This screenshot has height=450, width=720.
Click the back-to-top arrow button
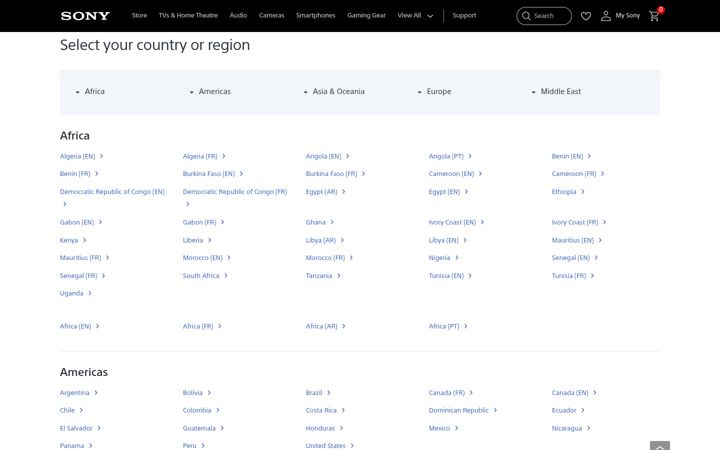(660, 446)
